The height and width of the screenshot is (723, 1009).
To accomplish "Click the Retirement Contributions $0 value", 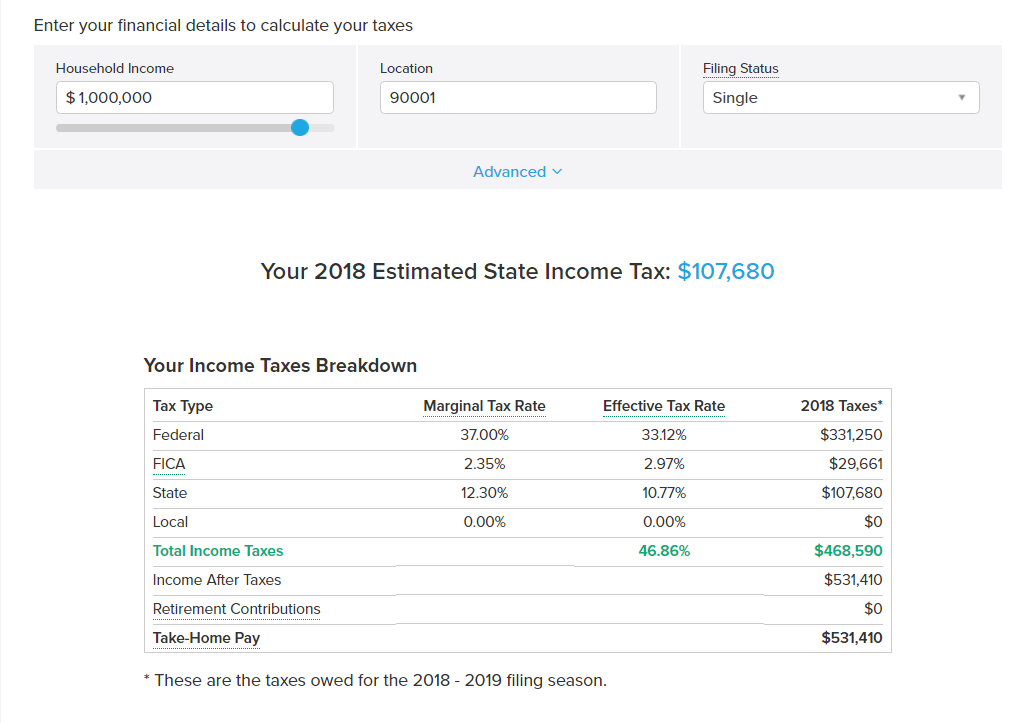I will 873,609.
